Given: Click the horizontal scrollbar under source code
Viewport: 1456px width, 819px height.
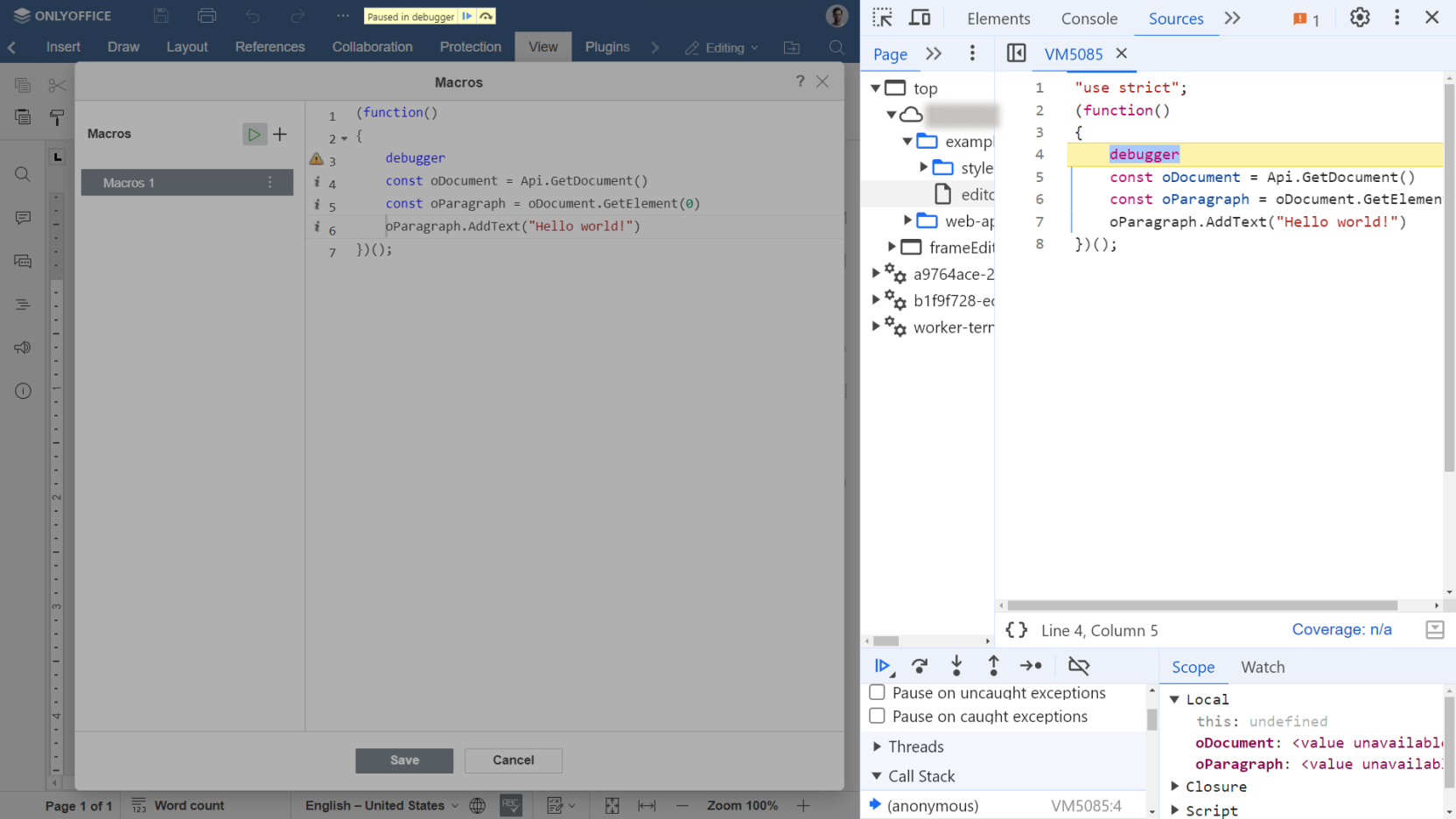Looking at the screenshot, I should click(x=1201, y=605).
